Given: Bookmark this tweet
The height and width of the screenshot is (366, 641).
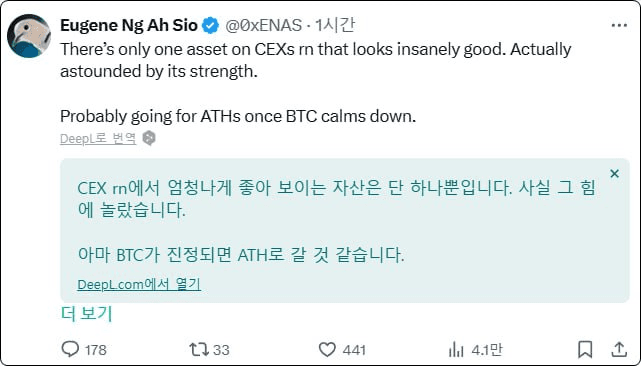Looking at the screenshot, I should point(585,350).
